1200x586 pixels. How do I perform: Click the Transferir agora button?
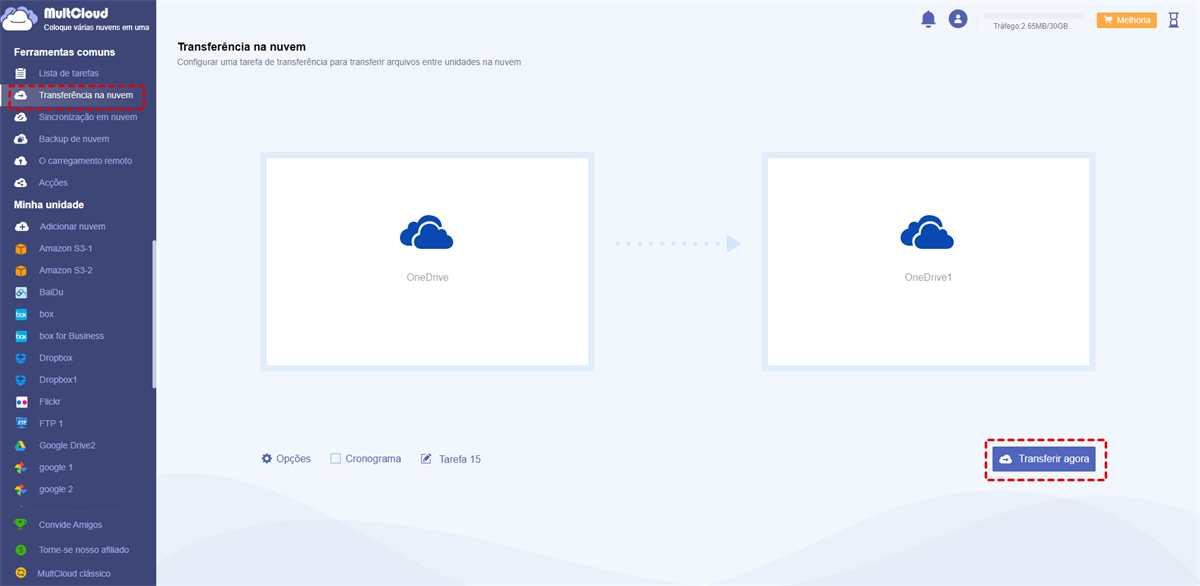[1044, 459]
